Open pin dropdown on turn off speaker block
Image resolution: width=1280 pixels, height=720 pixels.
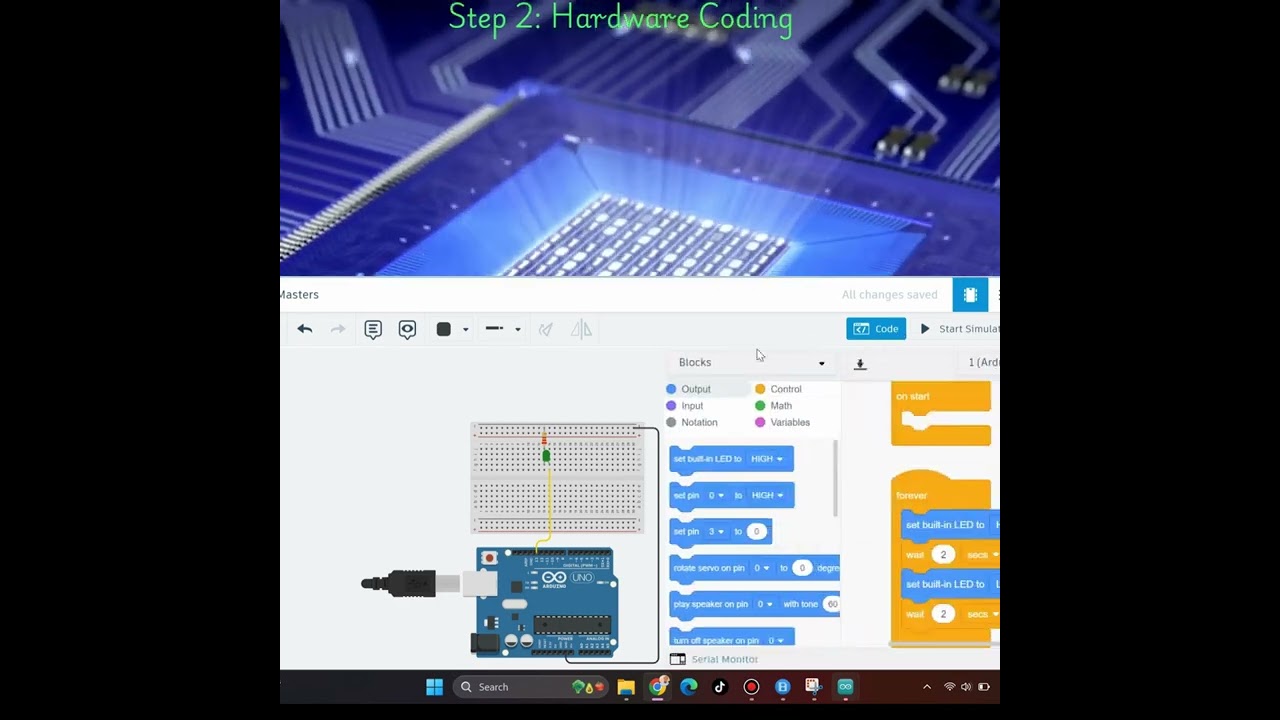point(776,640)
